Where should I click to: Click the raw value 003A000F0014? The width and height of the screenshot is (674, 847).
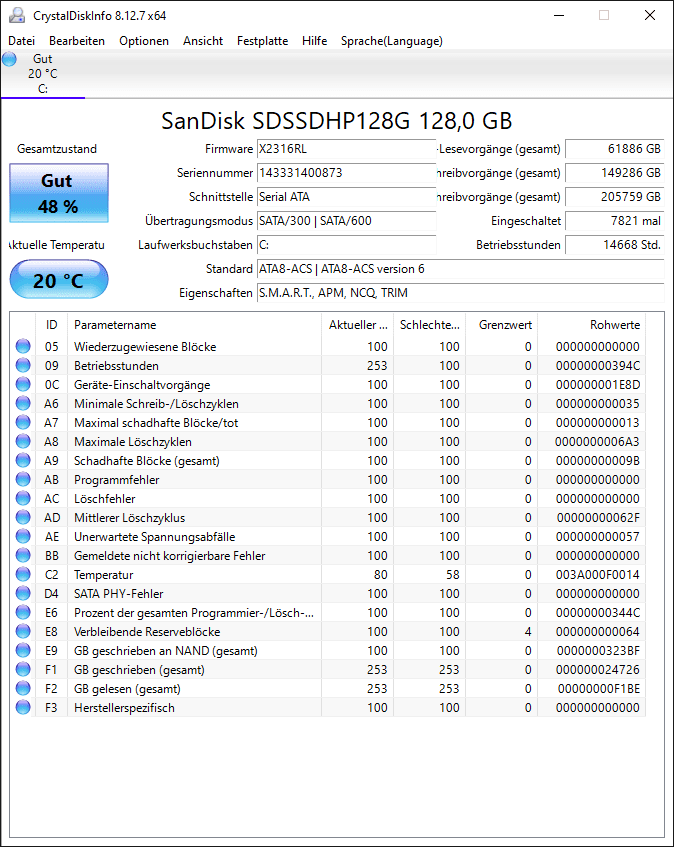click(597, 575)
